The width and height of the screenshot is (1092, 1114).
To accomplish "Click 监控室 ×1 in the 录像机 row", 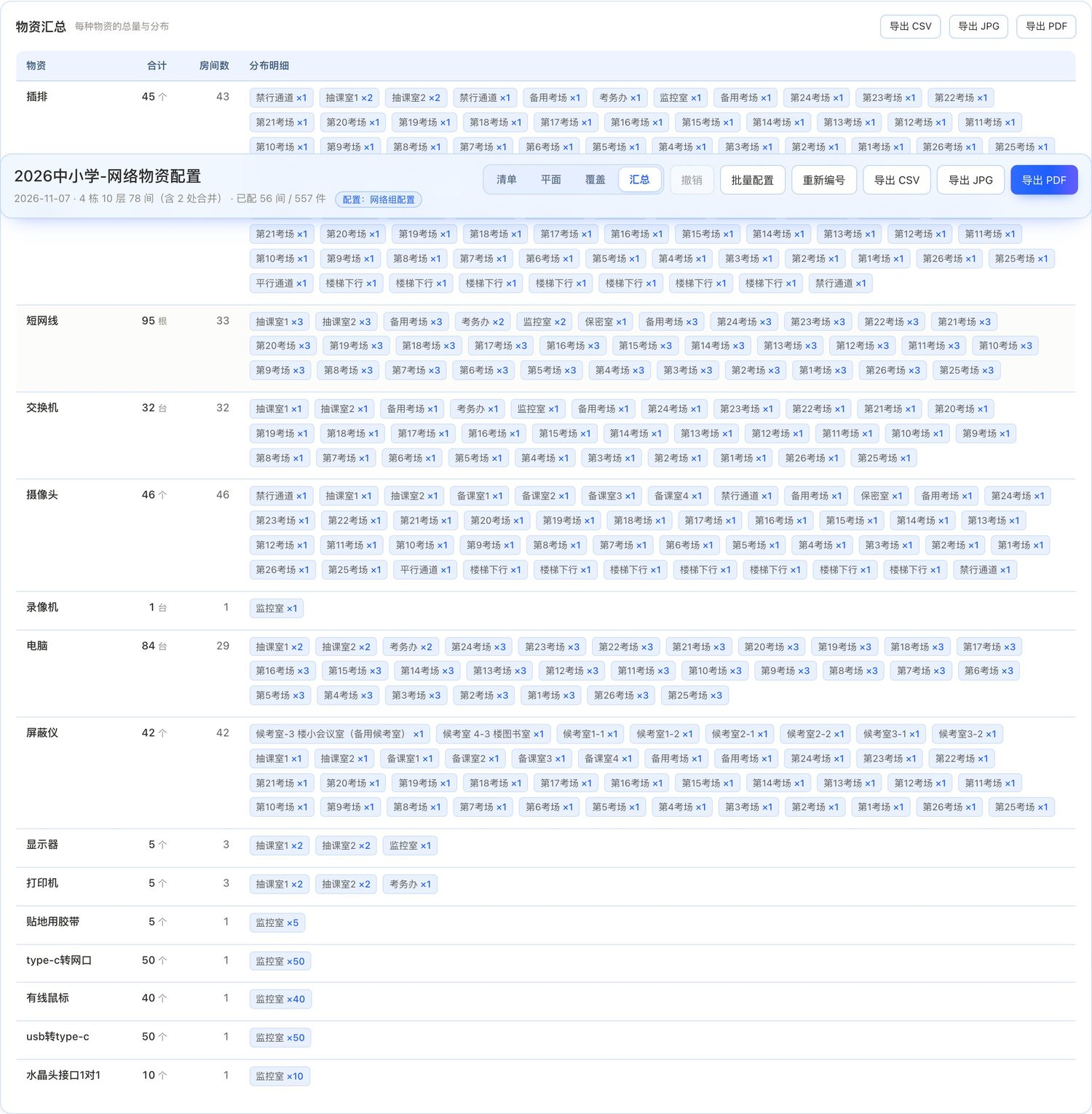I will pyautogui.click(x=277, y=609).
